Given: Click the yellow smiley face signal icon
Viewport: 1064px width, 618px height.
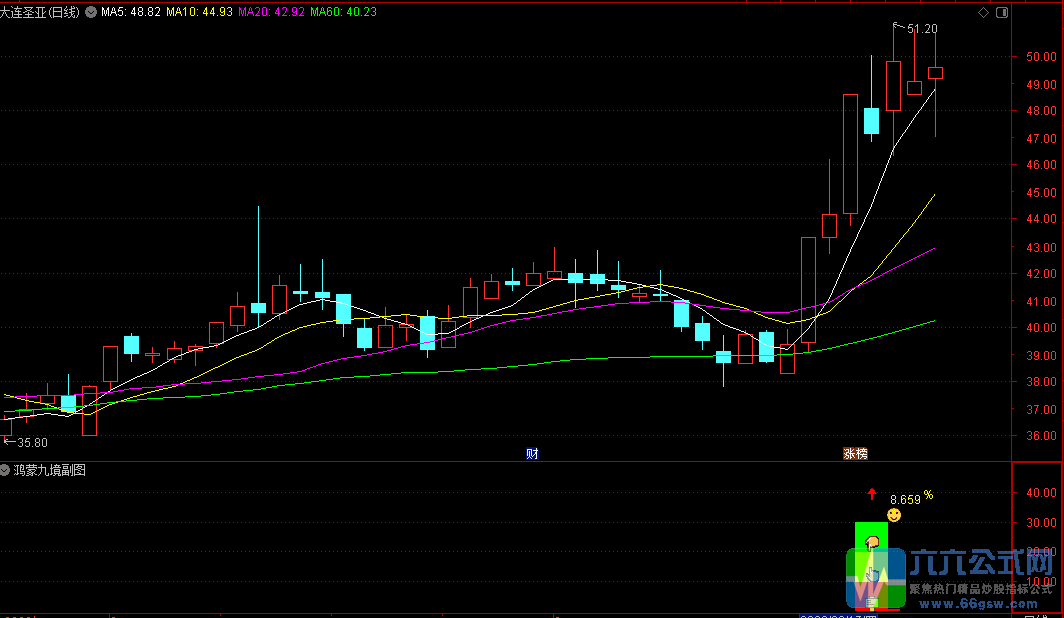Looking at the screenshot, I should pyautogui.click(x=894, y=516).
